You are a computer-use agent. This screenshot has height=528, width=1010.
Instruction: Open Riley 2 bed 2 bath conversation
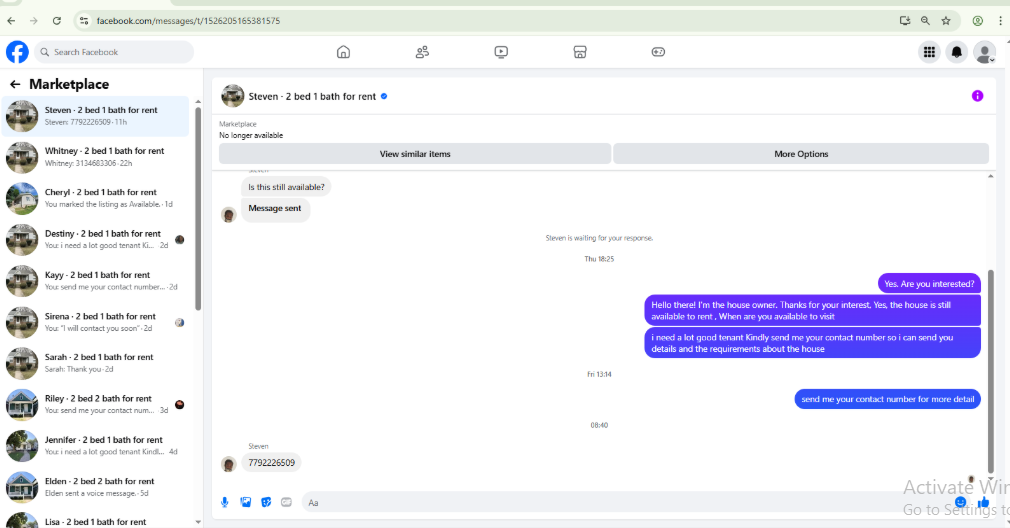97,404
